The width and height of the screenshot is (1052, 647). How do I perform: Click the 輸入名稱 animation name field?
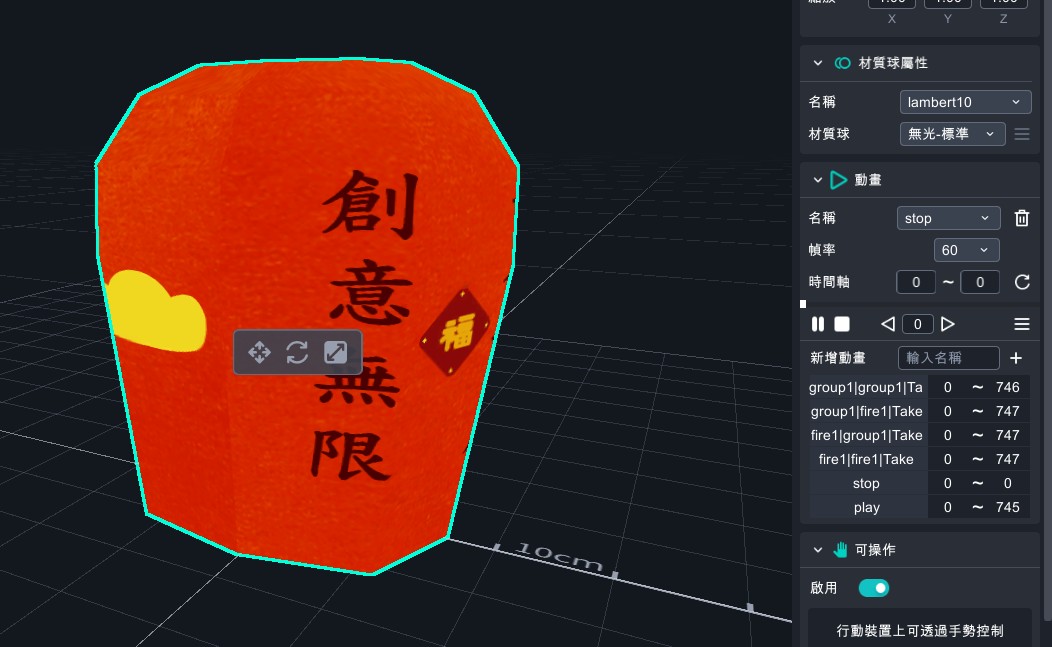tap(949, 358)
